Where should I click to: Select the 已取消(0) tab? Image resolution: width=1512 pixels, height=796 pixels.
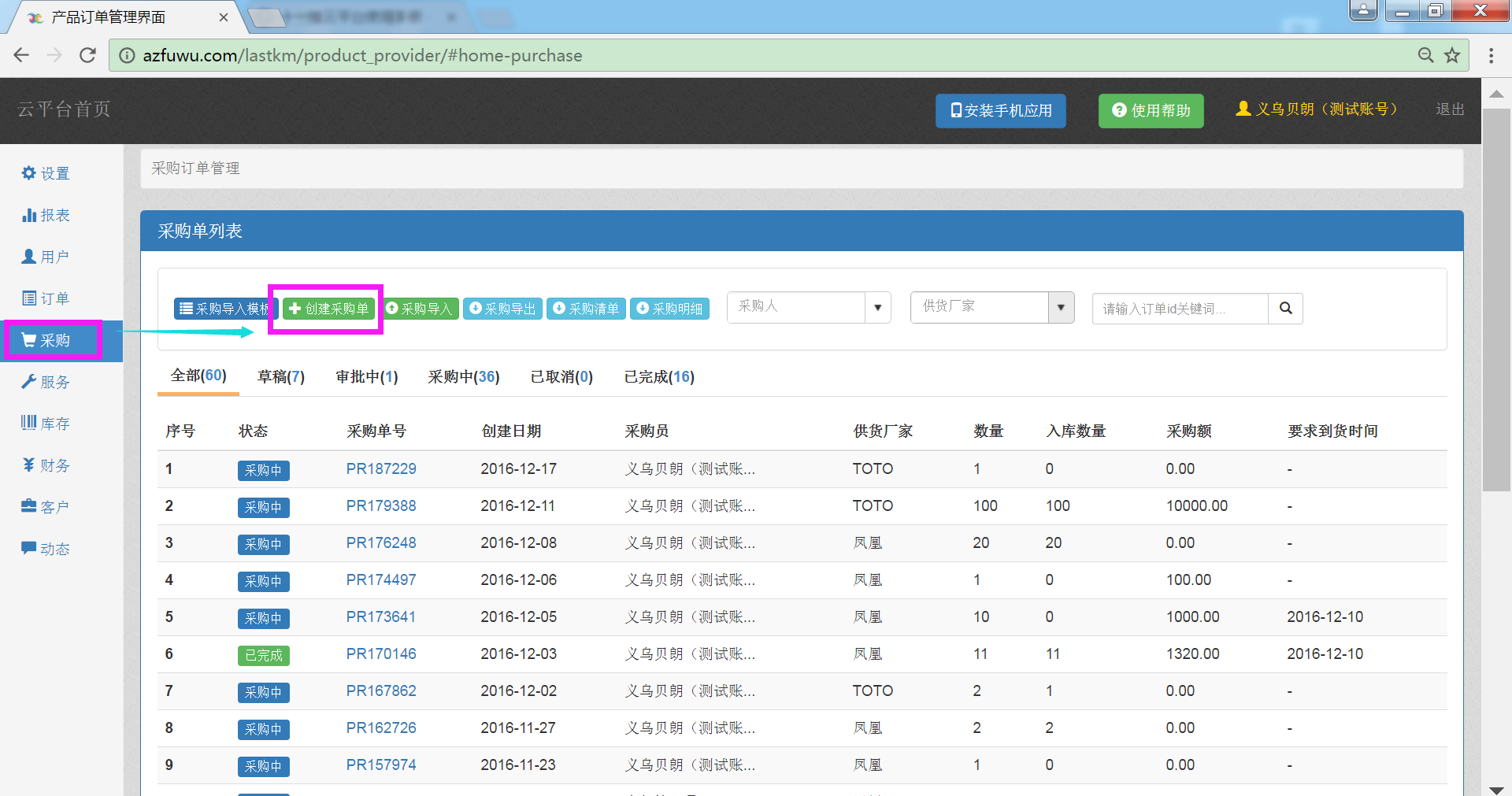point(561,377)
